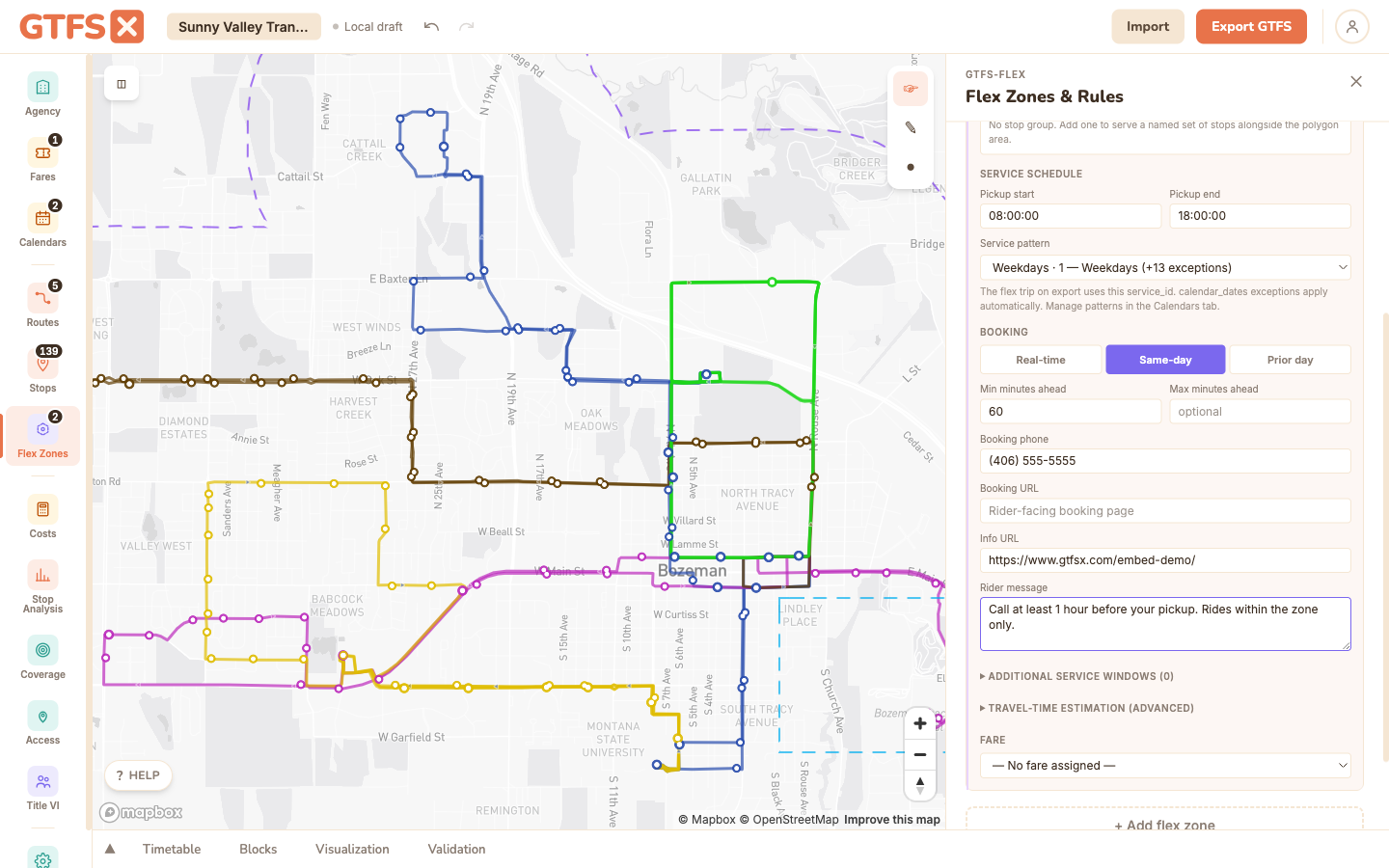Viewport: 1389px width, 868px height.
Task: Open the user account menu
Action: 1352,27
